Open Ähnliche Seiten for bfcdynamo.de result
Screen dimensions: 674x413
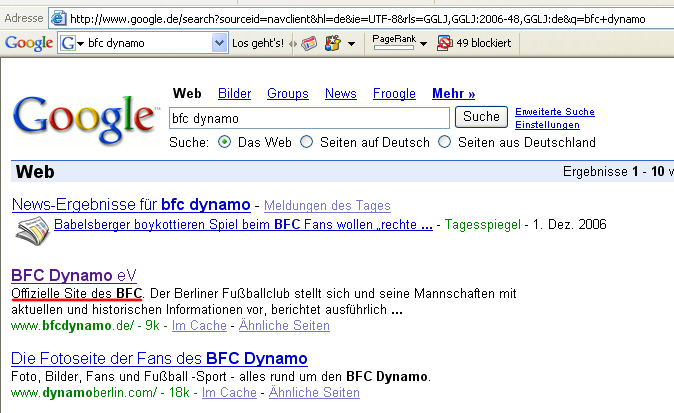pyautogui.click(x=284, y=326)
